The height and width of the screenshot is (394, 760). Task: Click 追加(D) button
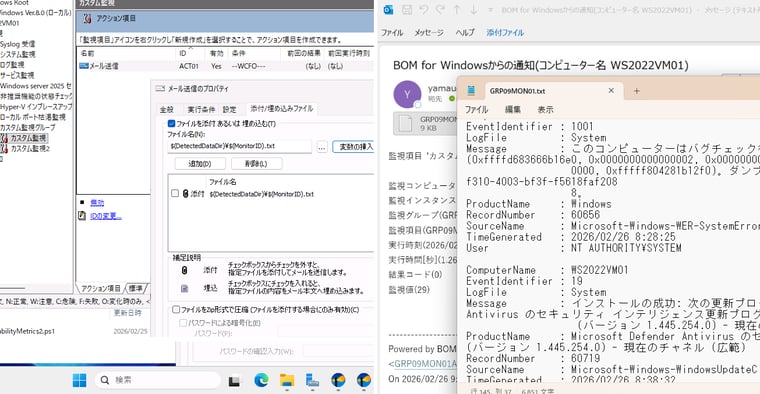200,164
